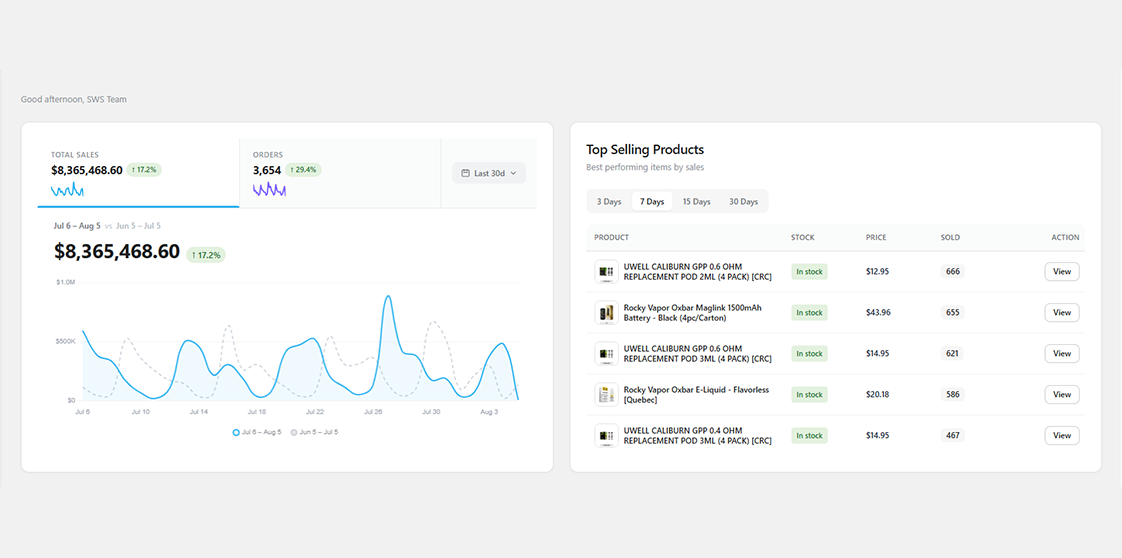
Task: View Rocky Vapor Oxbar Maglink Battery product
Action: pos(1062,313)
